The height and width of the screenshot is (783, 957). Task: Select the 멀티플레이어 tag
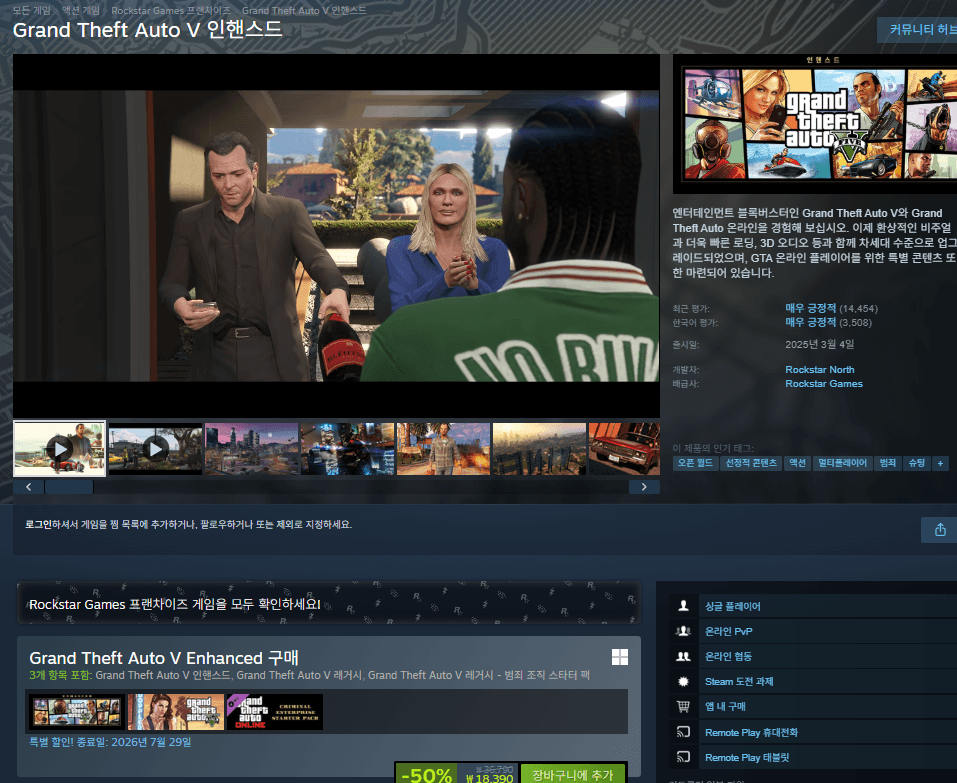842,463
